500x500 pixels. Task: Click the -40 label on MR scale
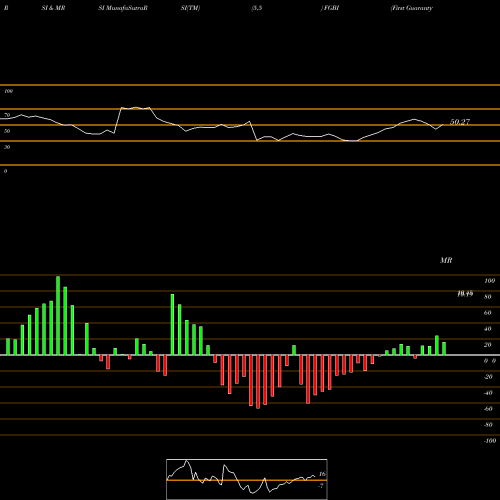click(x=488, y=393)
